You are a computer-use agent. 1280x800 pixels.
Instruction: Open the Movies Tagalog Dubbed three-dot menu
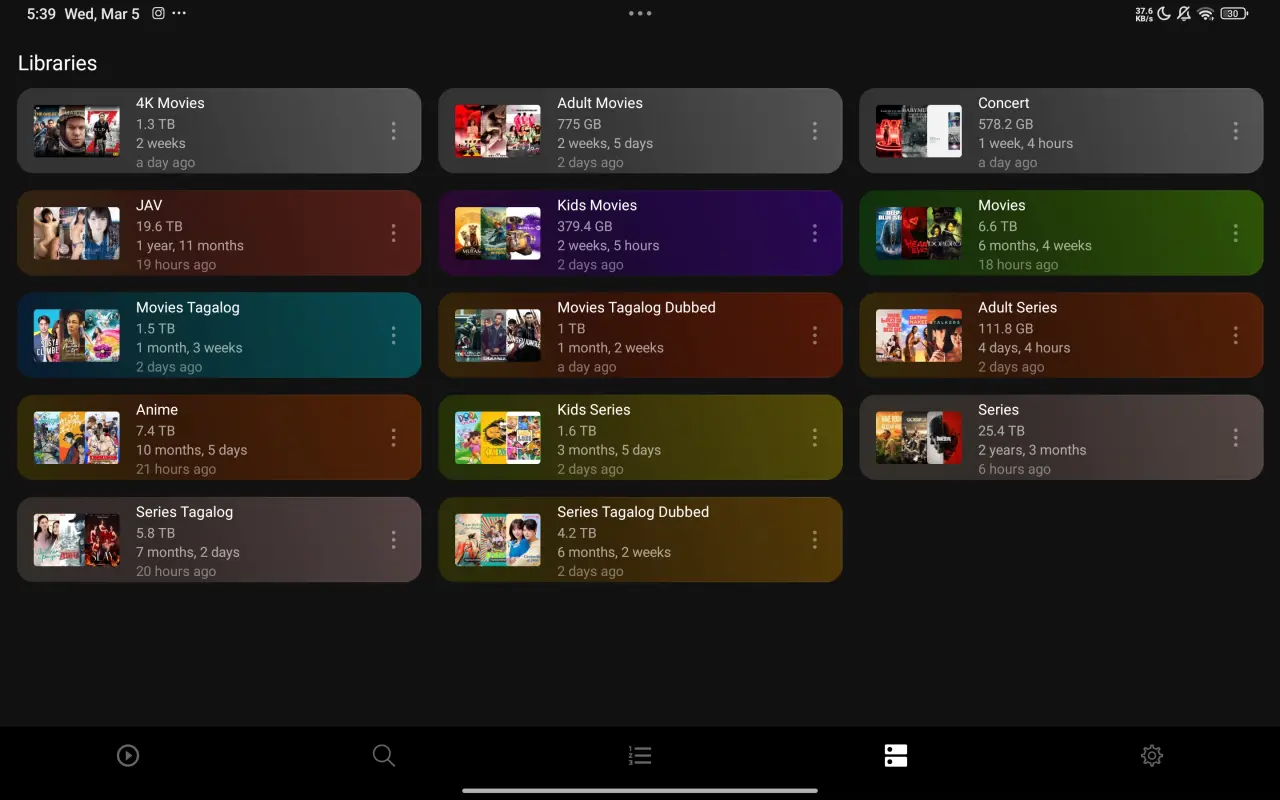[814, 335]
